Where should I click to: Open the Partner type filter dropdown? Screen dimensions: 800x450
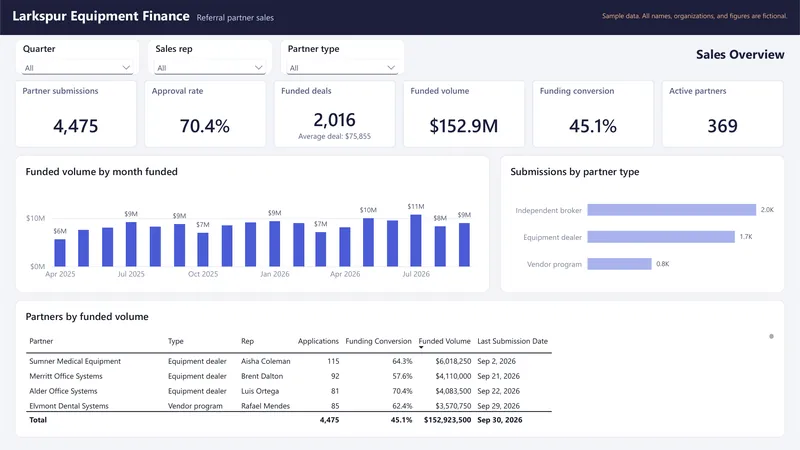tap(342, 68)
